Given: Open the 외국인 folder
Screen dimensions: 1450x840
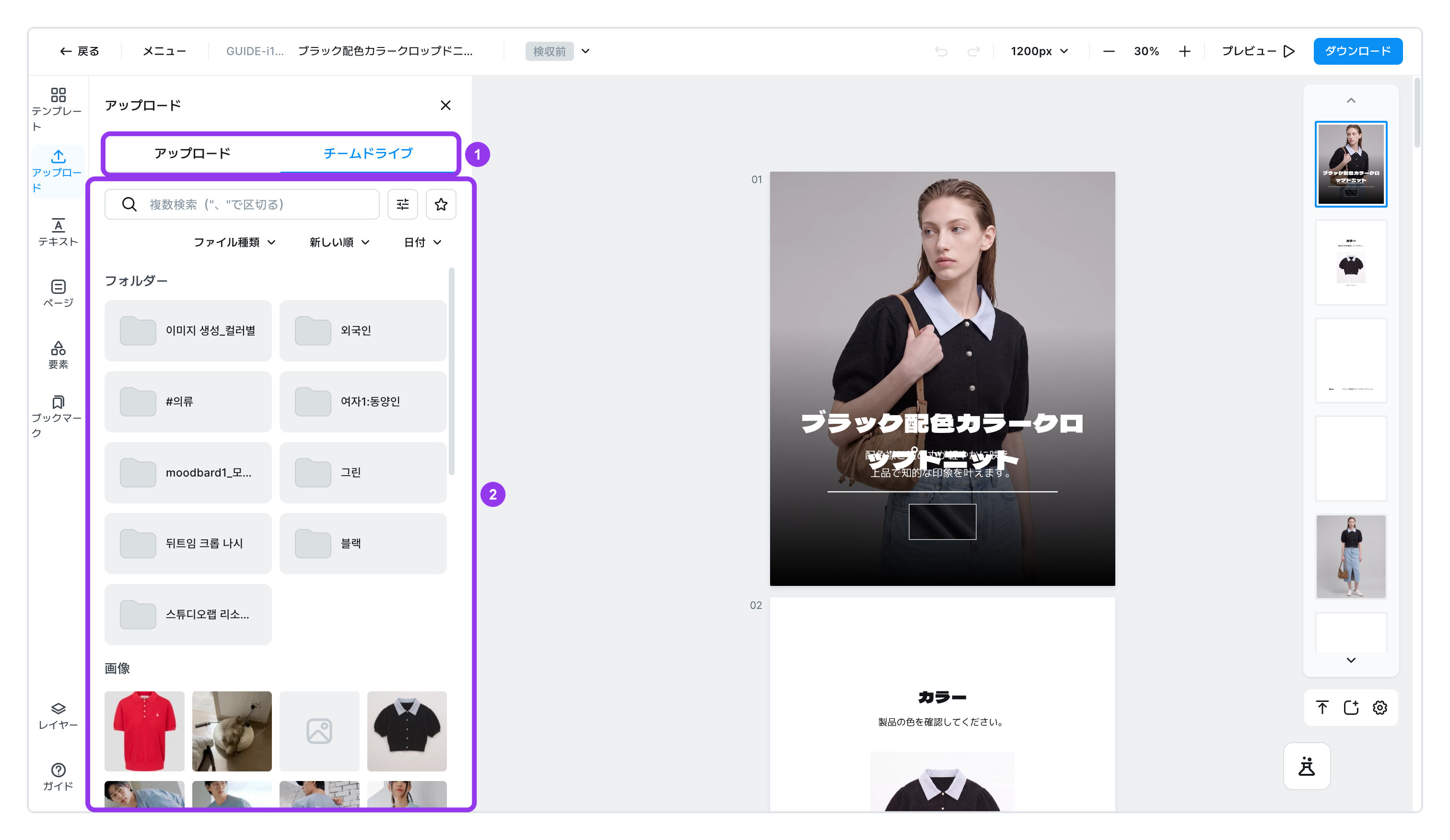Looking at the screenshot, I should [363, 330].
